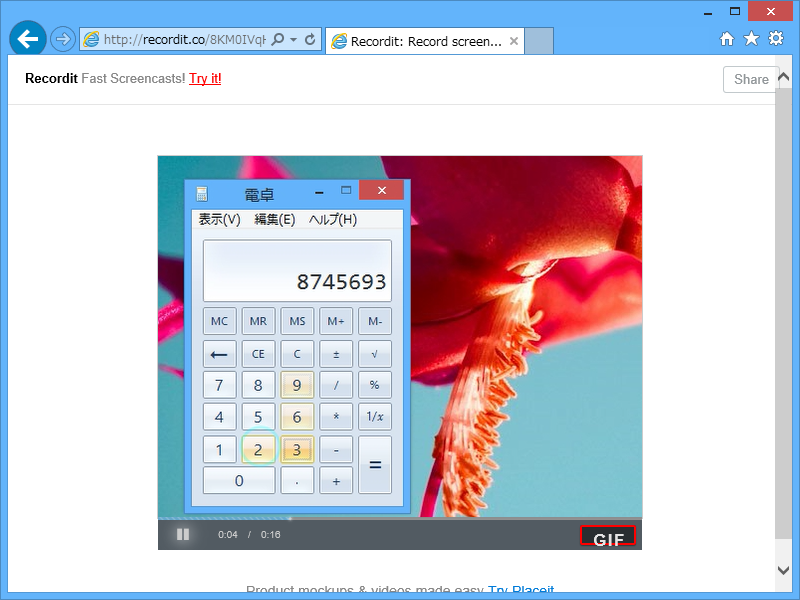
Task: Open the calculator 編集(E) menu
Action: click(x=274, y=219)
